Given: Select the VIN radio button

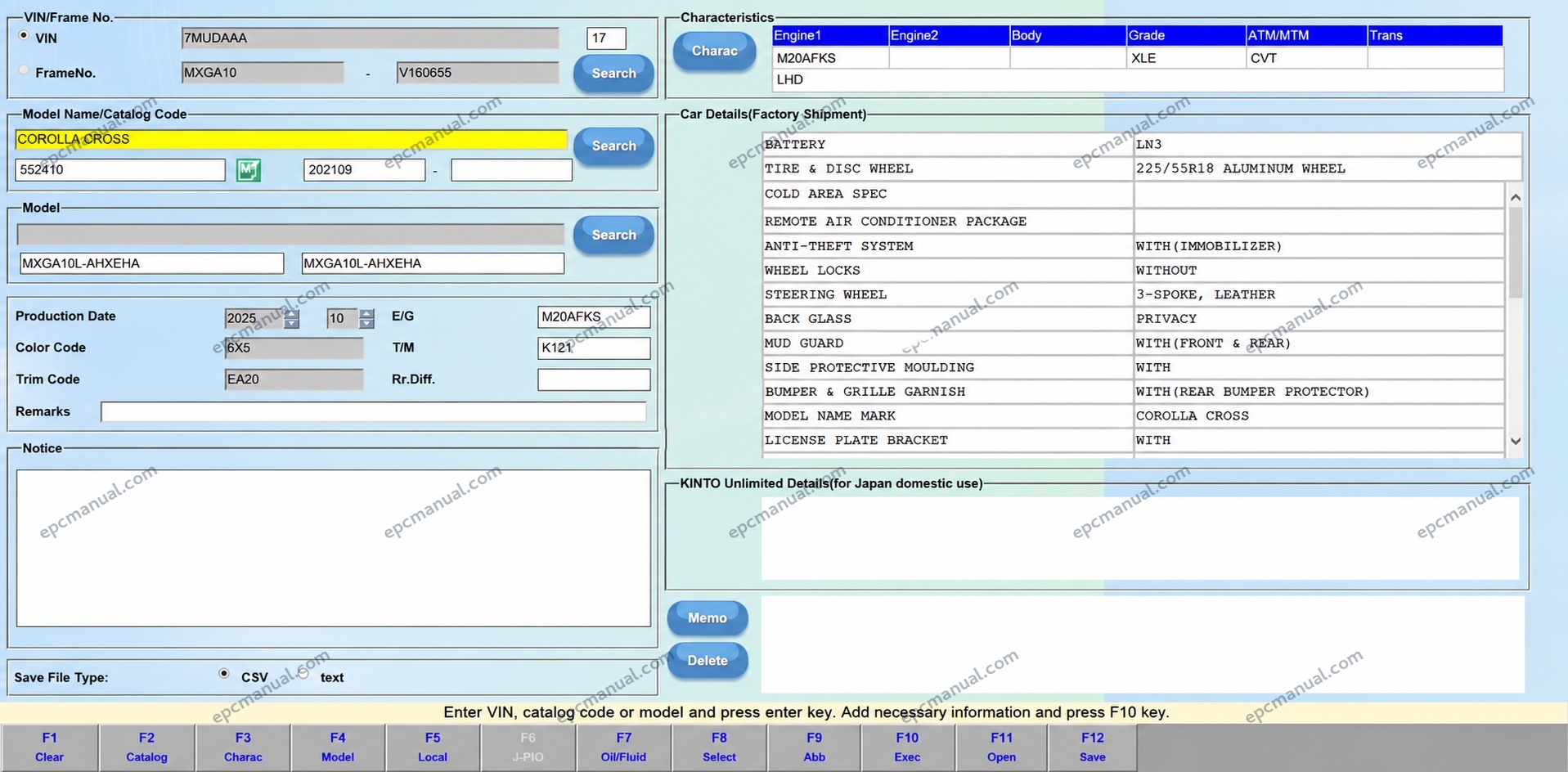Looking at the screenshot, I should tap(24, 36).
